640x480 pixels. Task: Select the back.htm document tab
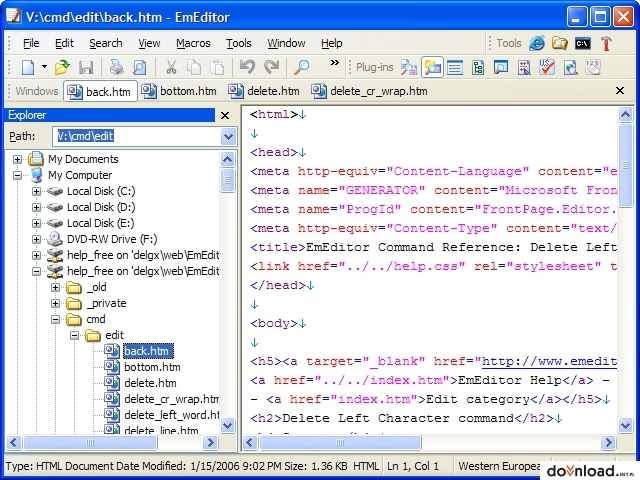tap(100, 91)
